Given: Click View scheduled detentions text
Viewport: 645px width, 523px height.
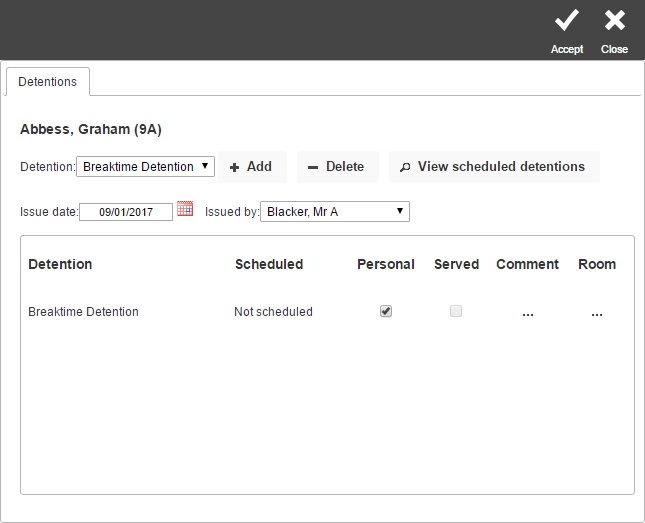Looking at the screenshot, I should click(x=501, y=166).
